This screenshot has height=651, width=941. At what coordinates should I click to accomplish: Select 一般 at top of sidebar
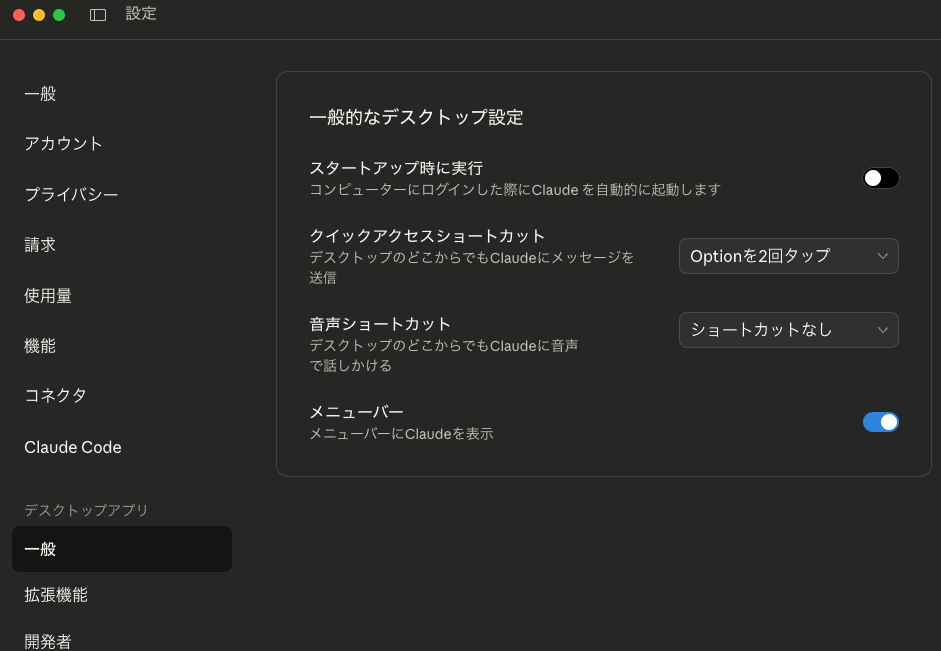coord(40,94)
